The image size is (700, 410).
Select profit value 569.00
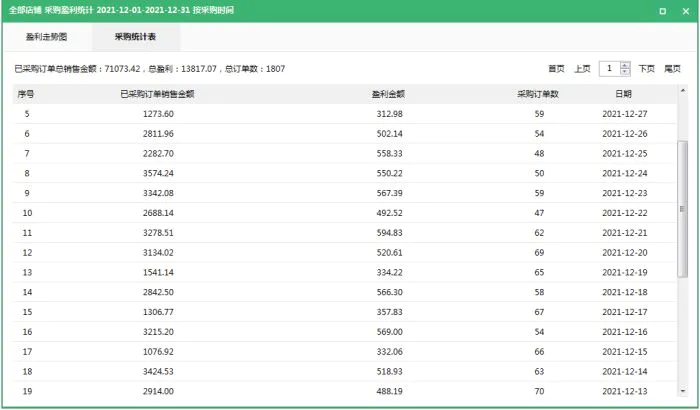[x=389, y=332]
